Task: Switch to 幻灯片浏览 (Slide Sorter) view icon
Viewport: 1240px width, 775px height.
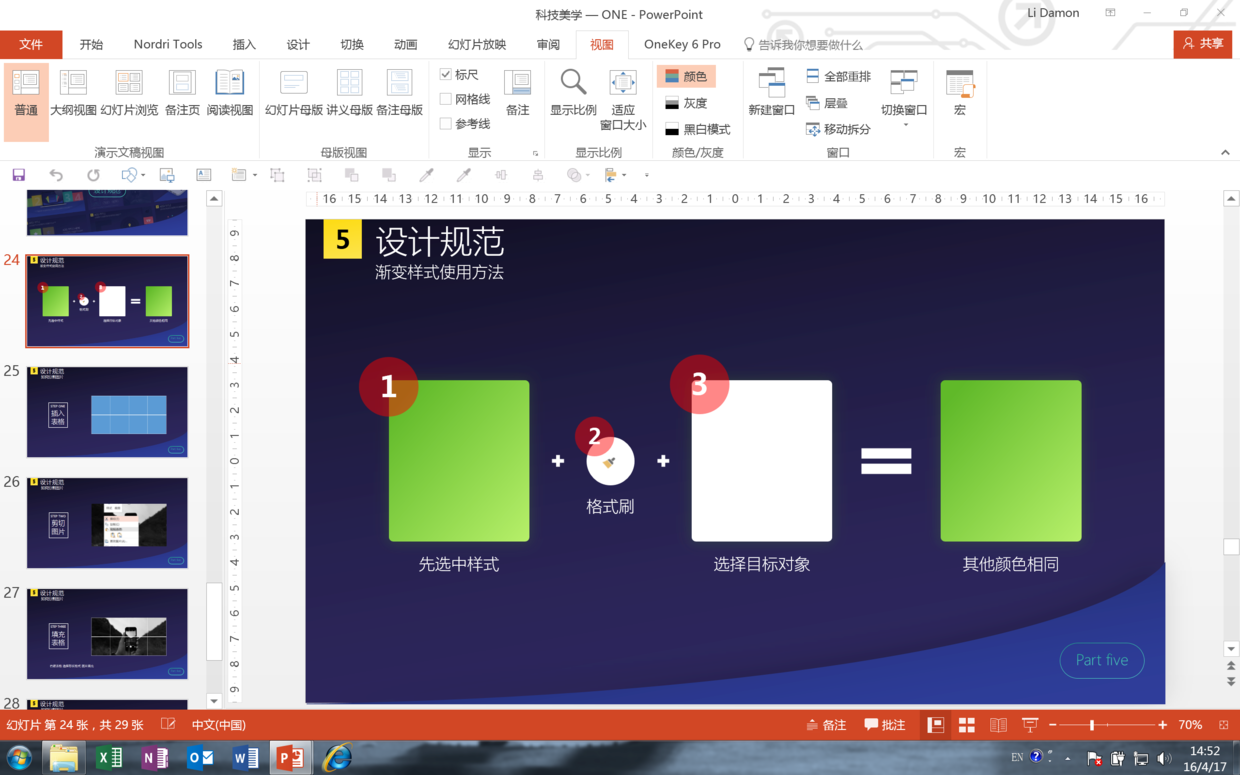Action: (129, 90)
